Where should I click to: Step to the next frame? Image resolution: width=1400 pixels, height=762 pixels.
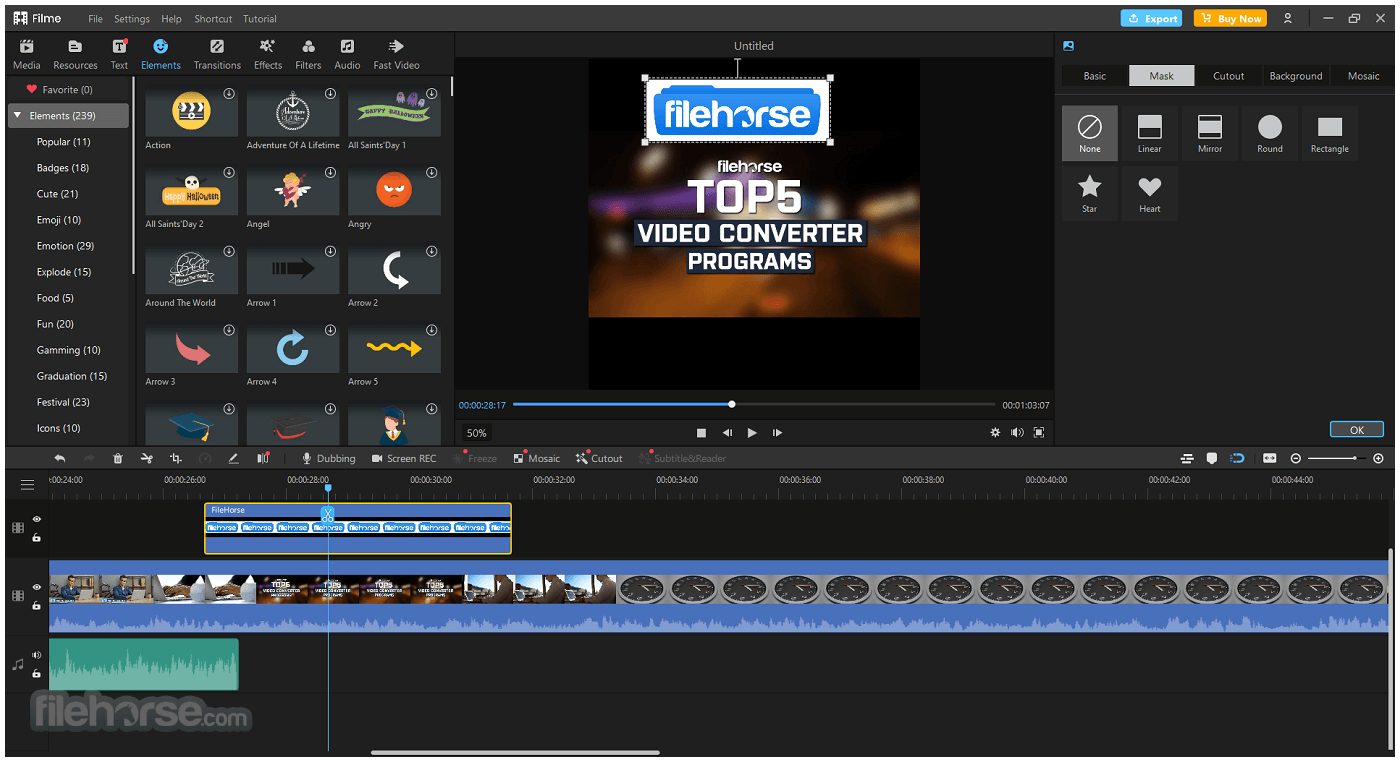click(777, 433)
